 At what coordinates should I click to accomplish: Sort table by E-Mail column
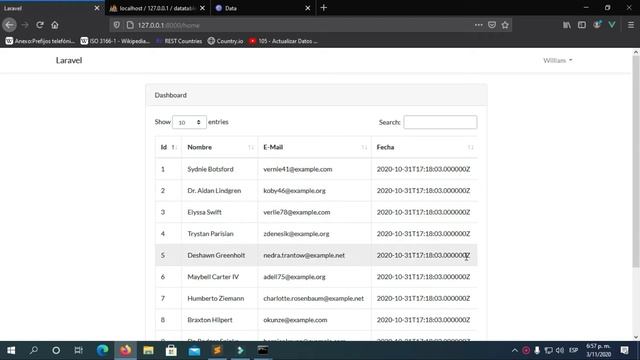coord(314,147)
